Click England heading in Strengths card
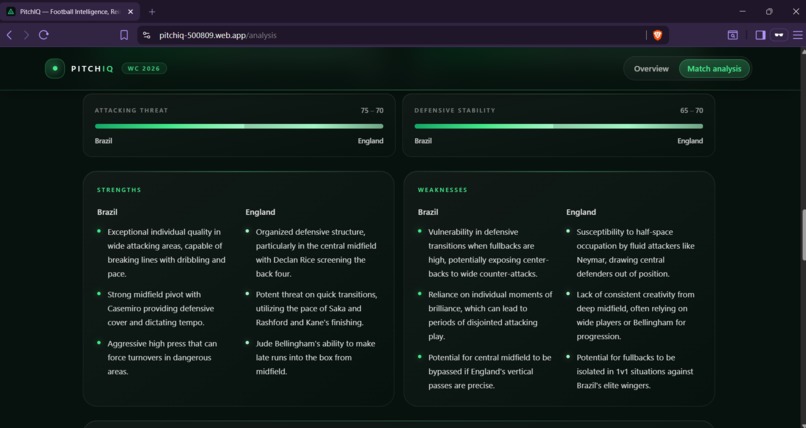Viewport: 806px width, 428px height. (x=260, y=212)
